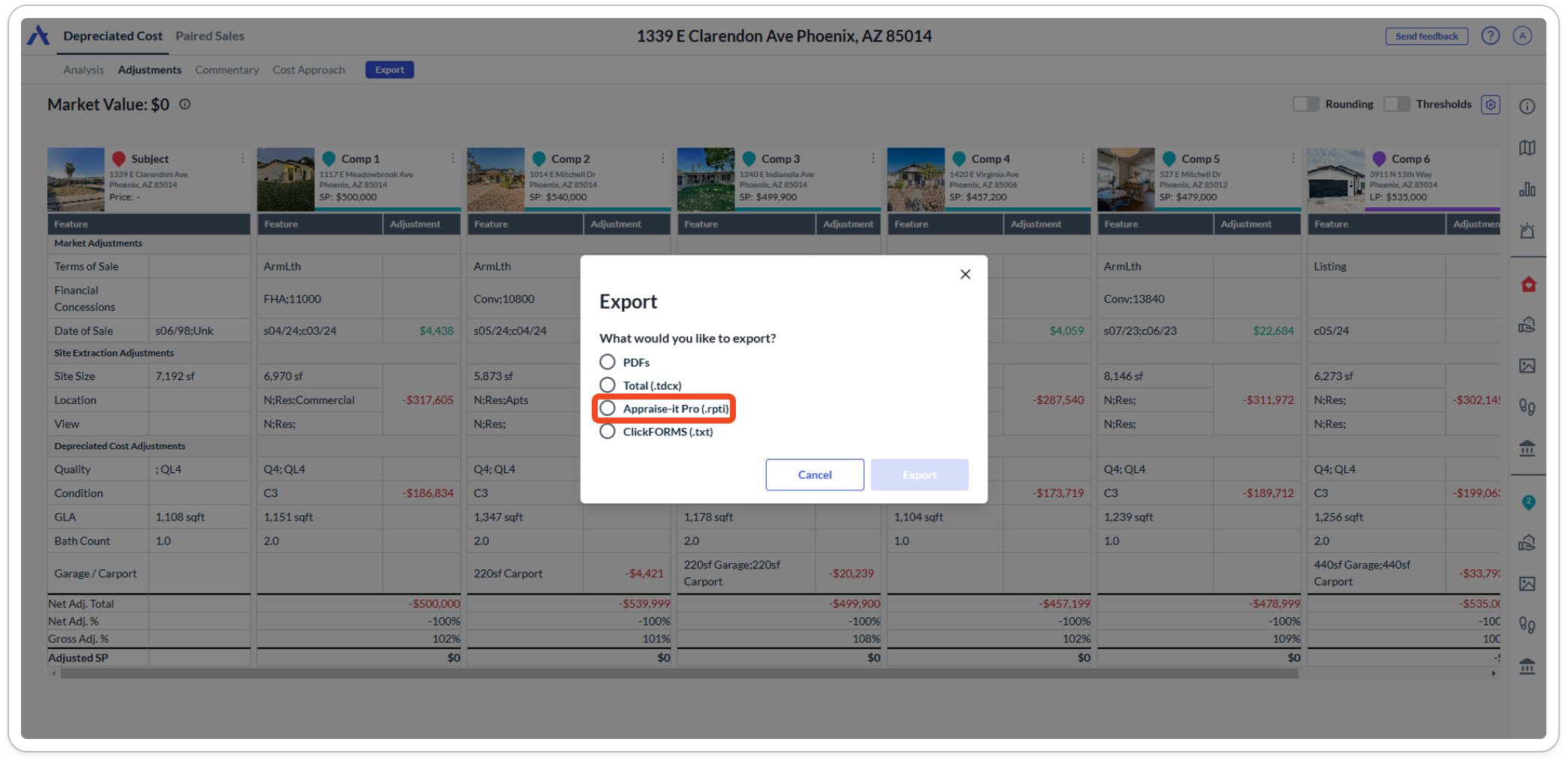Click Comp 1 Date of Sale adjustment $4,438
Viewport: 1568px width, 763px height.
coord(436,331)
